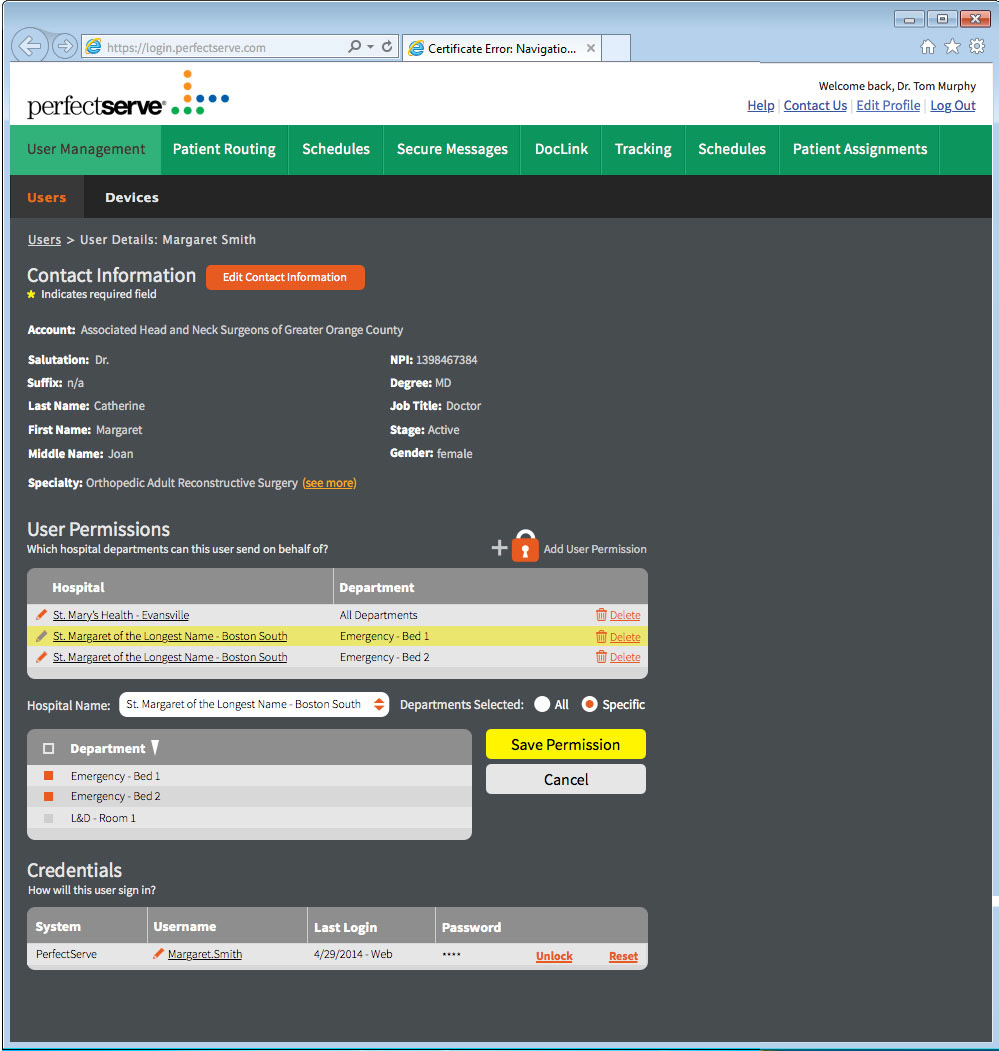999x1051 pixels.
Task: Open browser tools gear icon
Action: (x=977, y=46)
